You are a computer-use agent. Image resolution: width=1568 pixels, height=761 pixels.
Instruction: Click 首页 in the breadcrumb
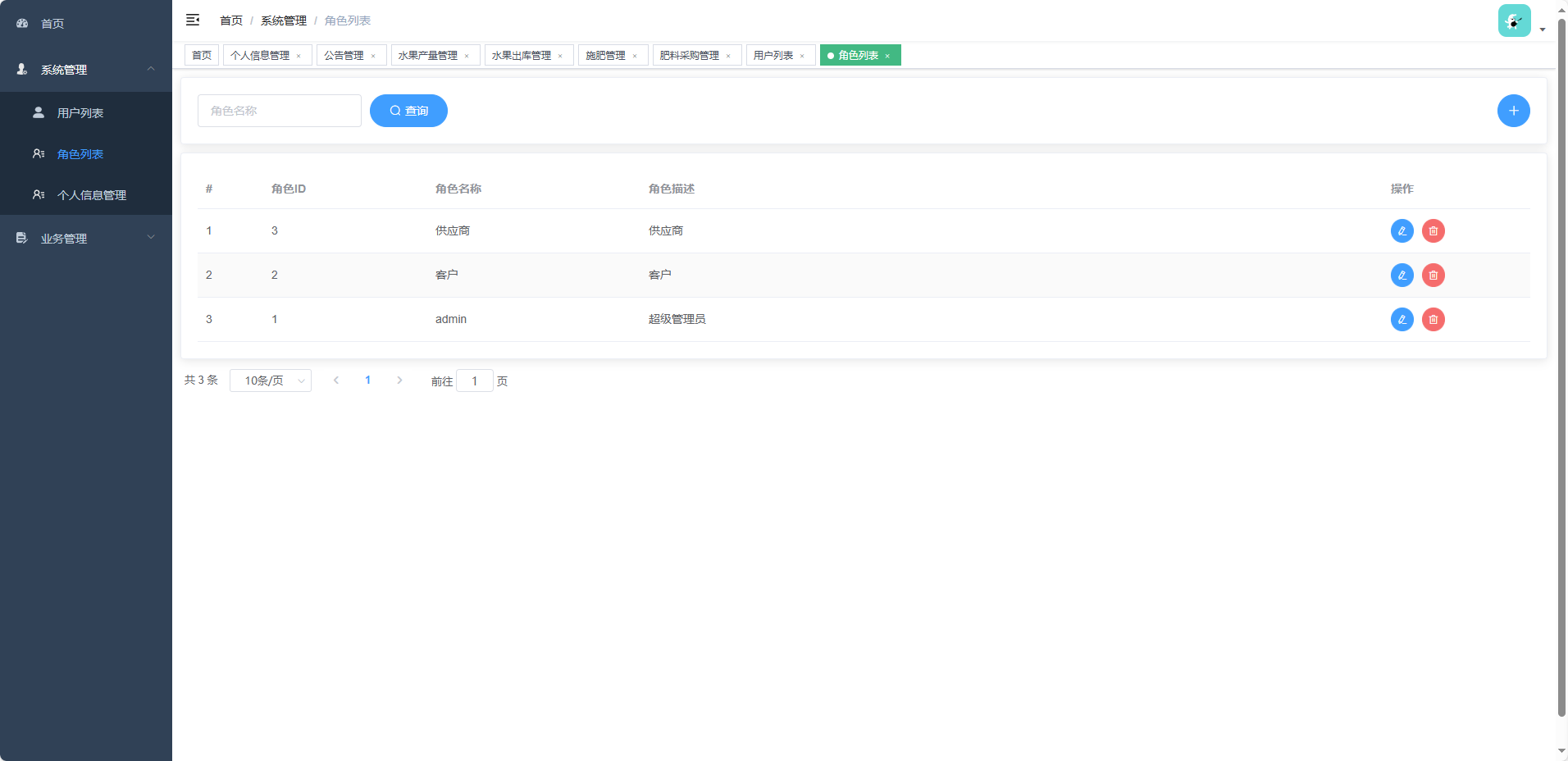pyautogui.click(x=231, y=21)
